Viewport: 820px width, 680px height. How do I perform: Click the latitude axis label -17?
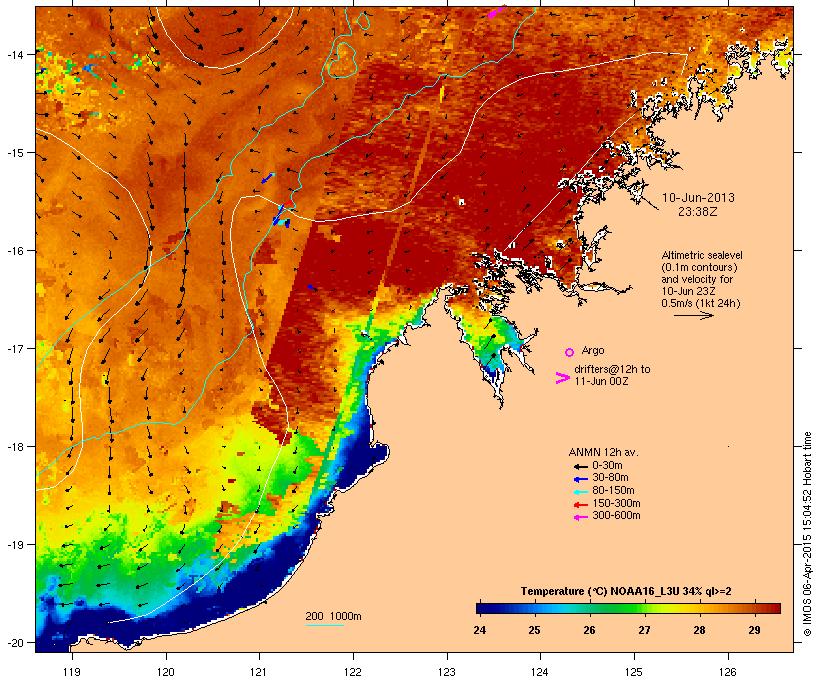click(14, 348)
